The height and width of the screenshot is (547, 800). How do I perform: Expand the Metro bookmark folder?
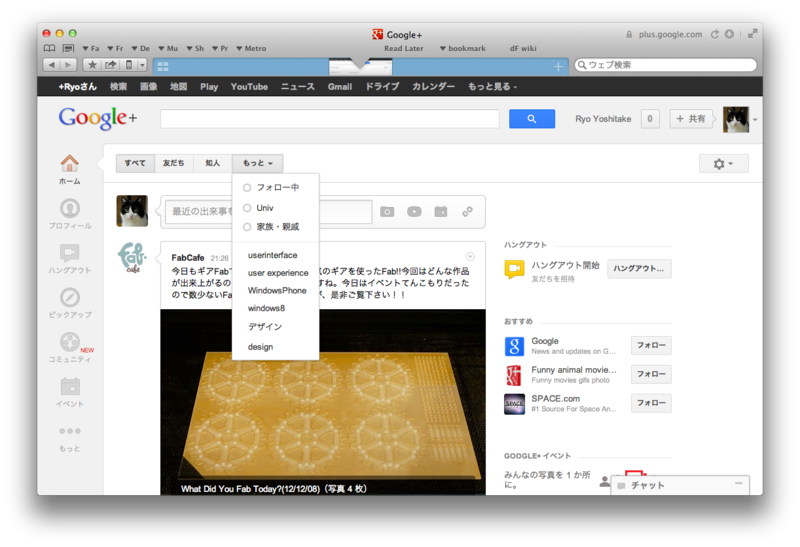click(251, 48)
